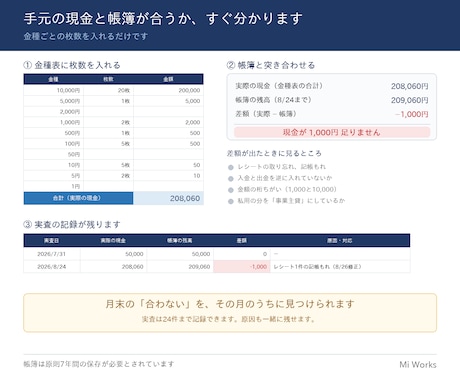Image resolution: width=460 pixels, height=380 pixels.
Task: Select the 2,000円 denomination cell
Action: 54,112
